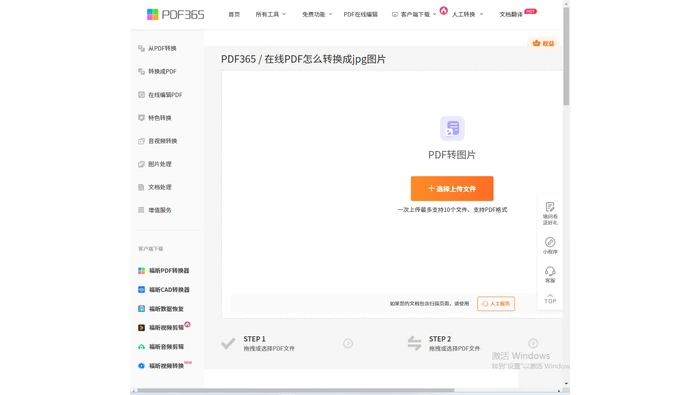Open the 首页 navigation item
This screenshot has width=700, height=395.
(x=234, y=14)
